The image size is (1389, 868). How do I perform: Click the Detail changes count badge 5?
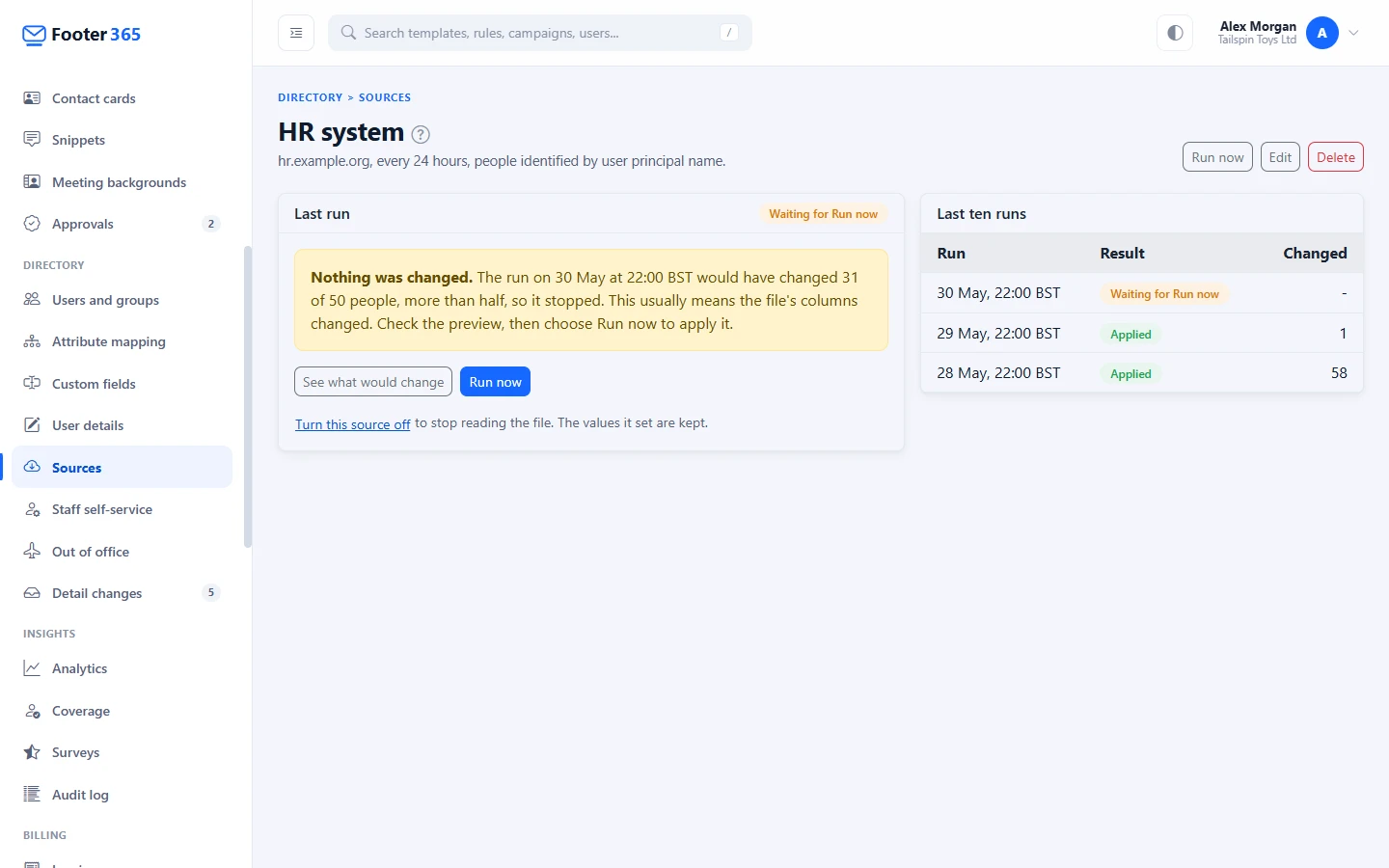pos(211,593)
